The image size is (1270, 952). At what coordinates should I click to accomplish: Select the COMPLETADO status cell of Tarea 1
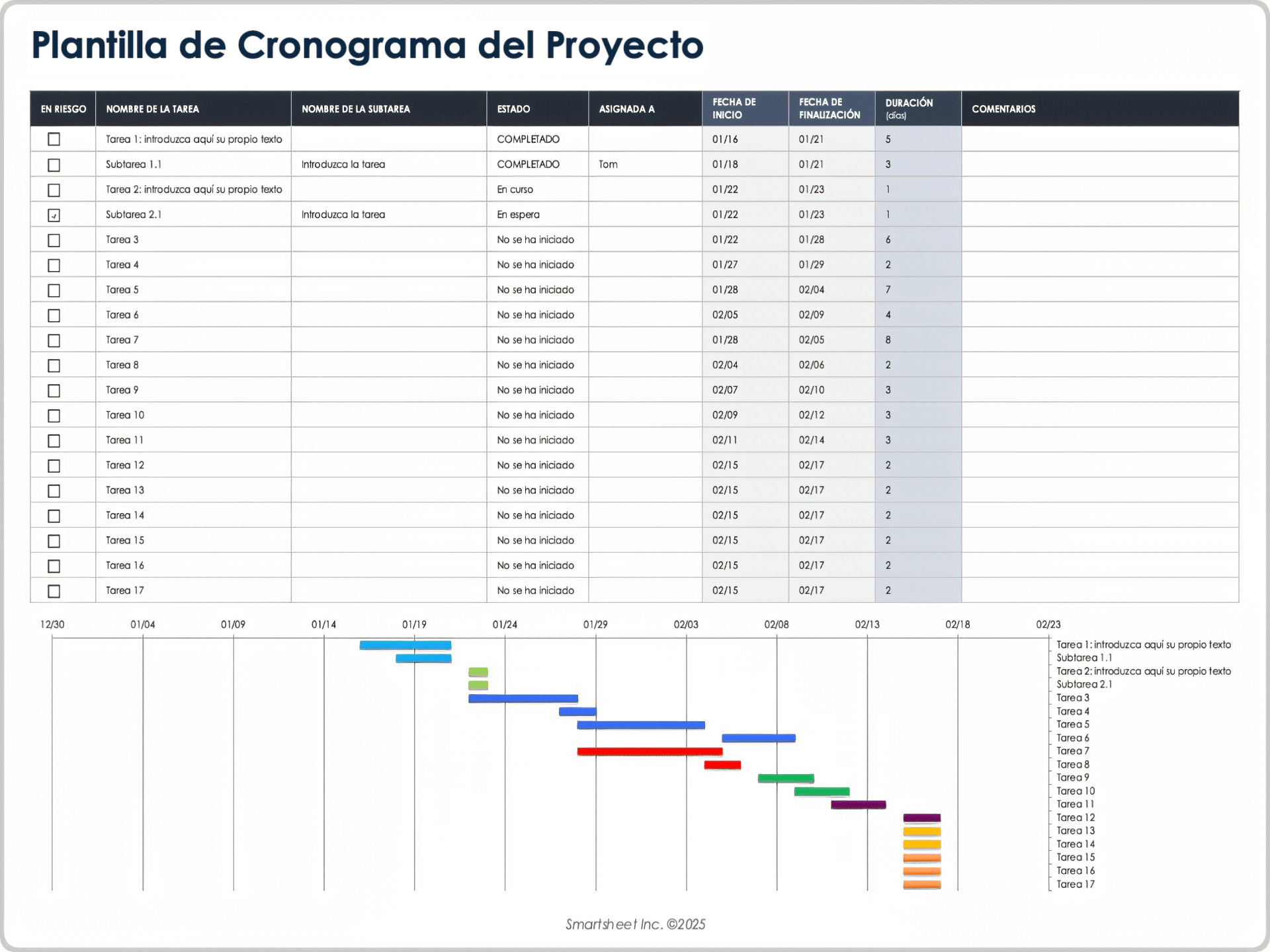(x=538, y=139)
